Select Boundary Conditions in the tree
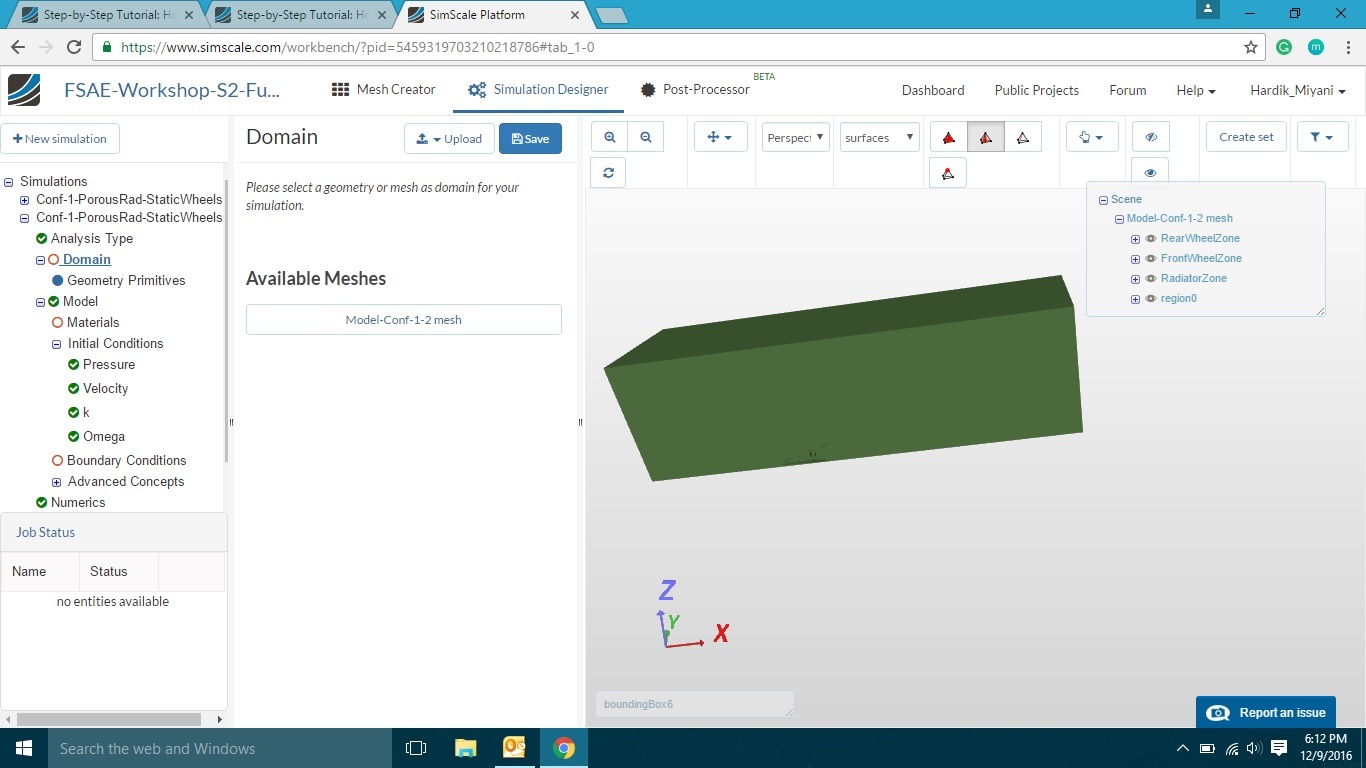Viewport: 1366px width, 768px height. (x=126, y=461)
